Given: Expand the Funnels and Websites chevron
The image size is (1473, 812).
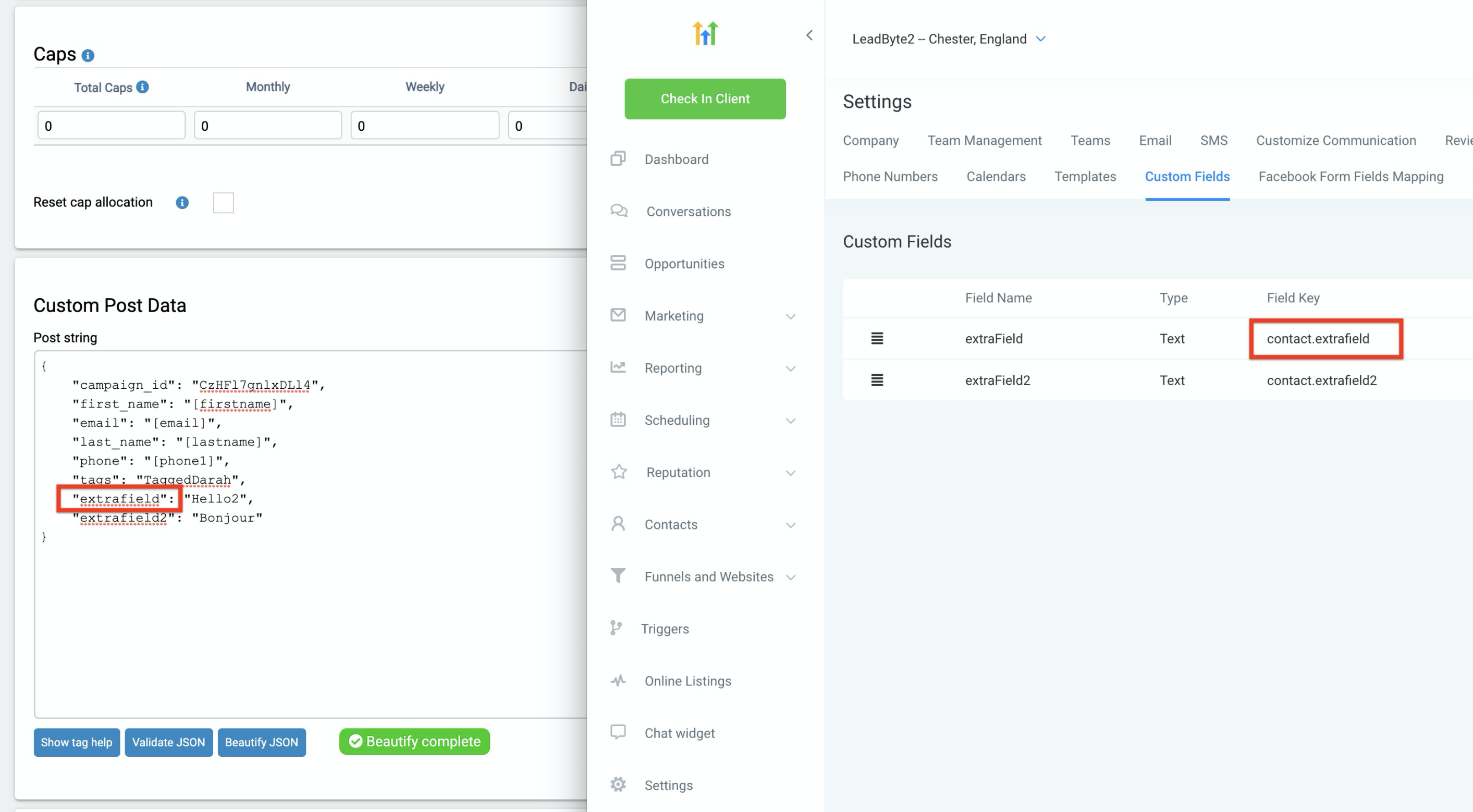Looking at the screenshot, I should [x=791, y=577].
